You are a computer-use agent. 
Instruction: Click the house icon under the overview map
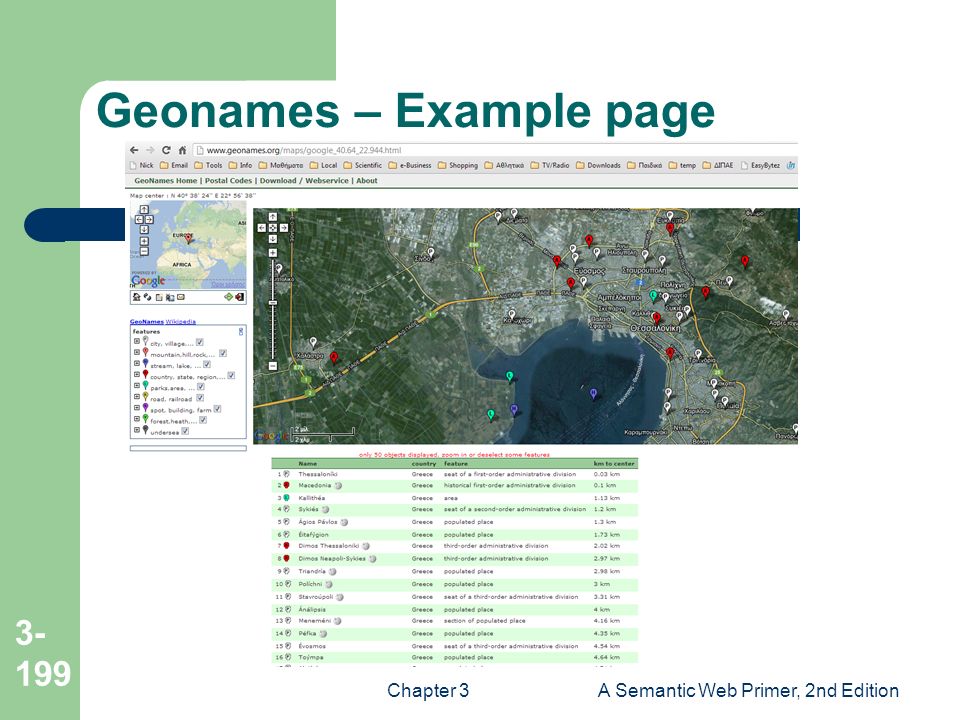[136, 297]
